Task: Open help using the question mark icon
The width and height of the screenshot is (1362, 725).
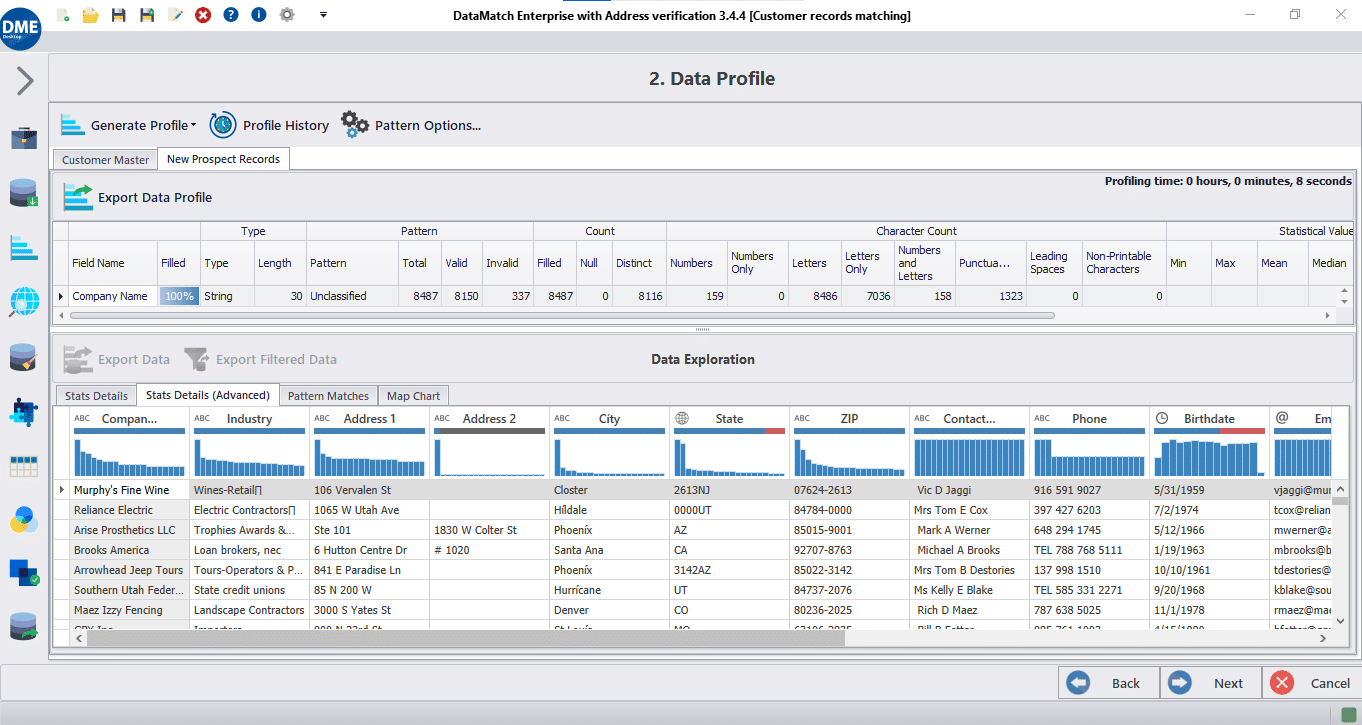Action: tap(230, 15)
